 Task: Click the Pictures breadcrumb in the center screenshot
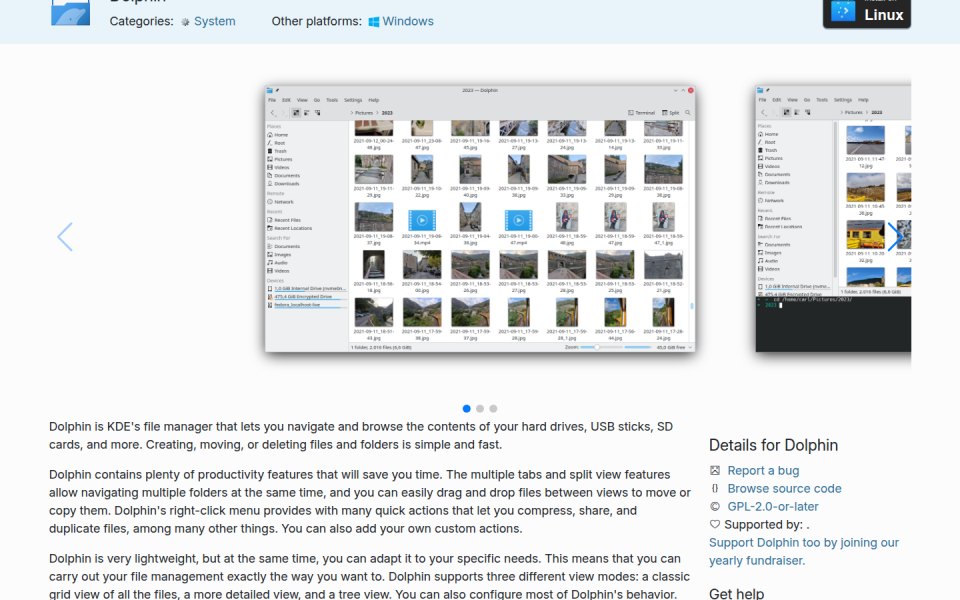click(364, 113)
